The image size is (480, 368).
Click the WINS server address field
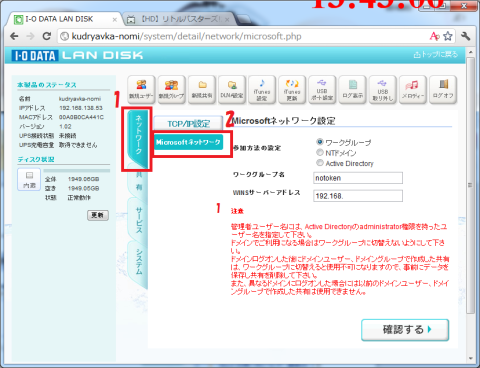pos(358,196)
